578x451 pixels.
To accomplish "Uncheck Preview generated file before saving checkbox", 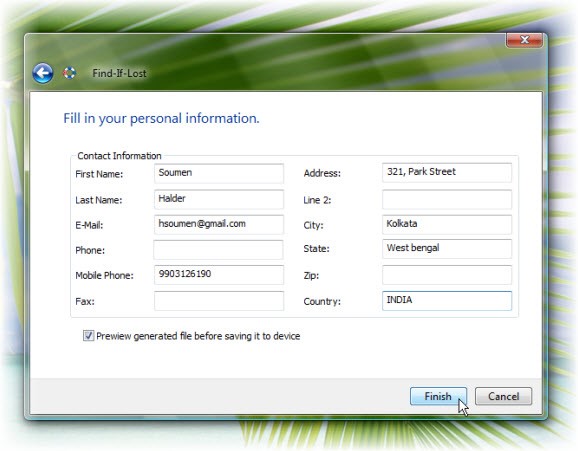I will pyautogui.click(x=88, y=336).
